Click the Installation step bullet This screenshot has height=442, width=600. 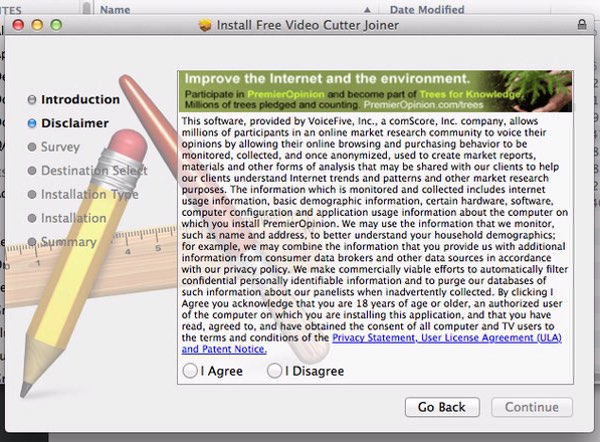coord(32,218)
